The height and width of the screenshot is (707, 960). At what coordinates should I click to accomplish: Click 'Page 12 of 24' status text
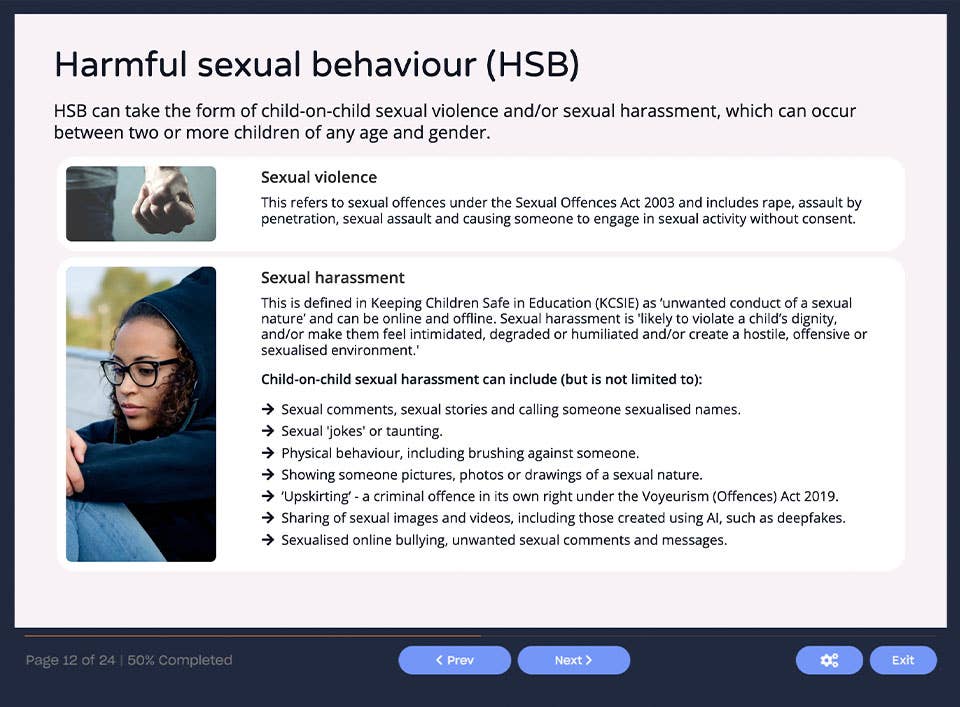pos(70,660)
